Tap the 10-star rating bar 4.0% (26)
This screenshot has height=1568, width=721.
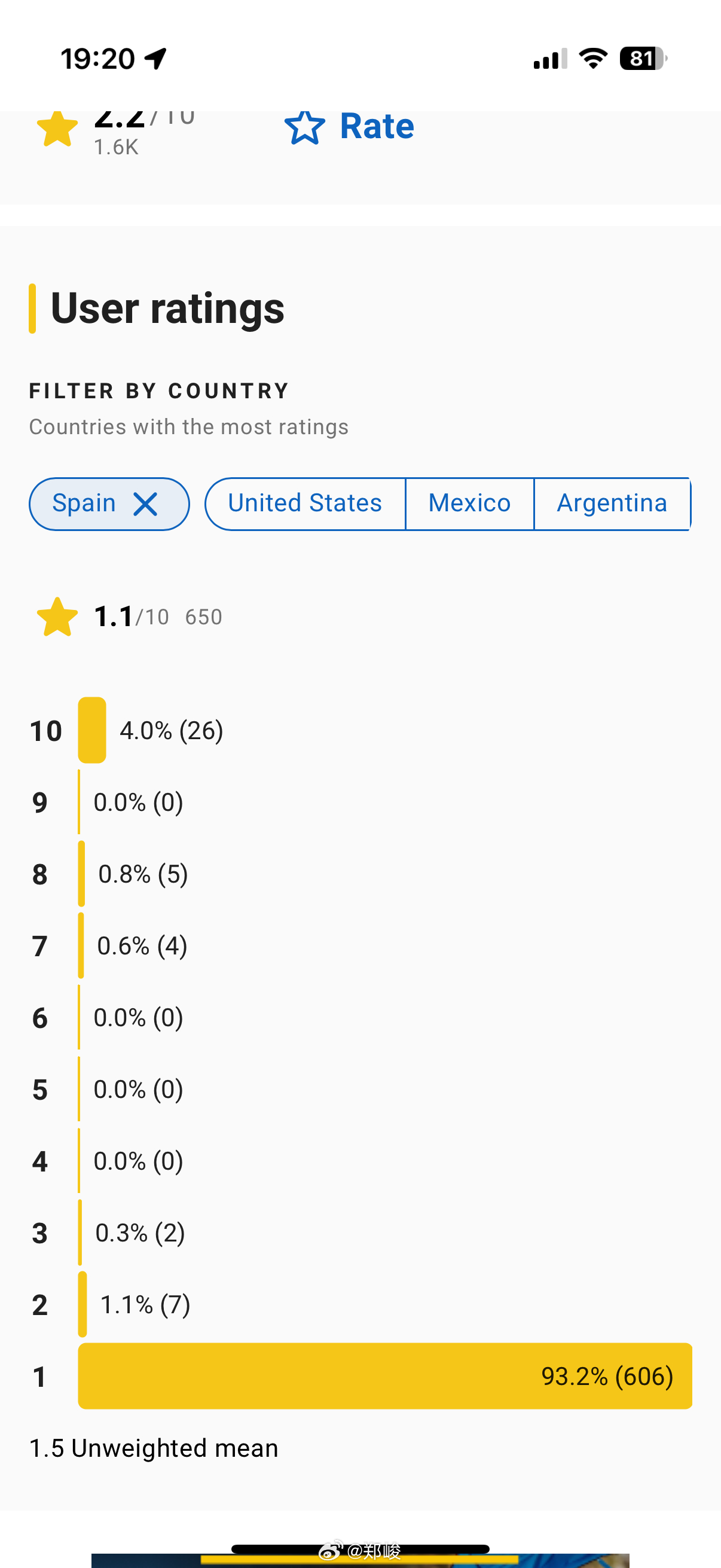(x=92, y=730)
